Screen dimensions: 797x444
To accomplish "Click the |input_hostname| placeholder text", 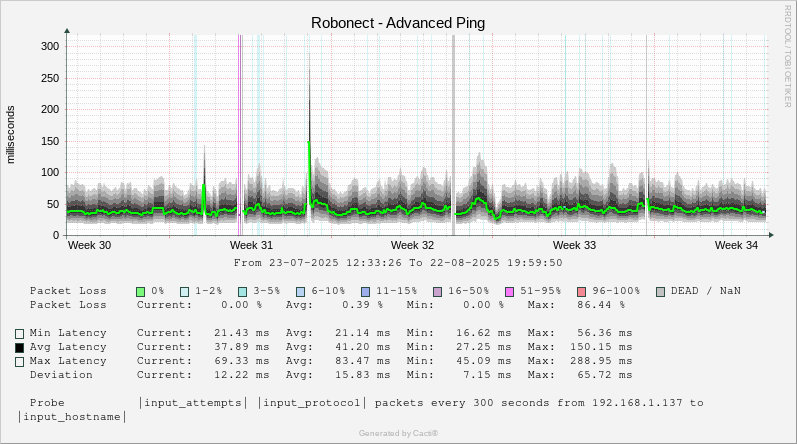I will coord(72,417).
